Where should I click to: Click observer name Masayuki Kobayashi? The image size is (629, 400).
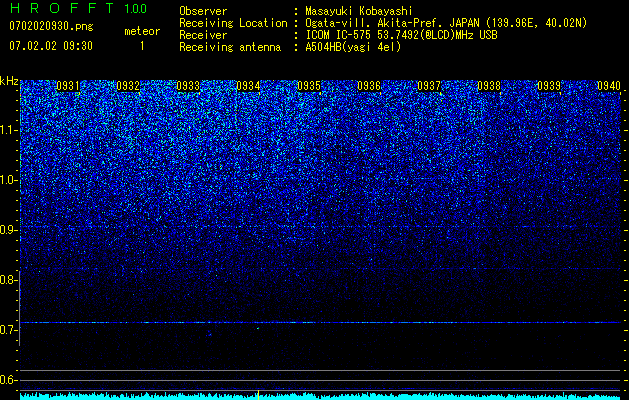[x=359, y=11]
